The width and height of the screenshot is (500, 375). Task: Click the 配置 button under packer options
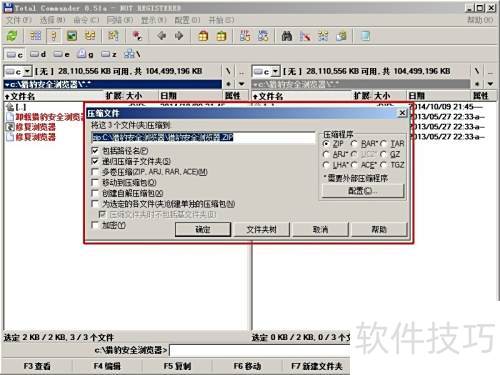(363, 191)
